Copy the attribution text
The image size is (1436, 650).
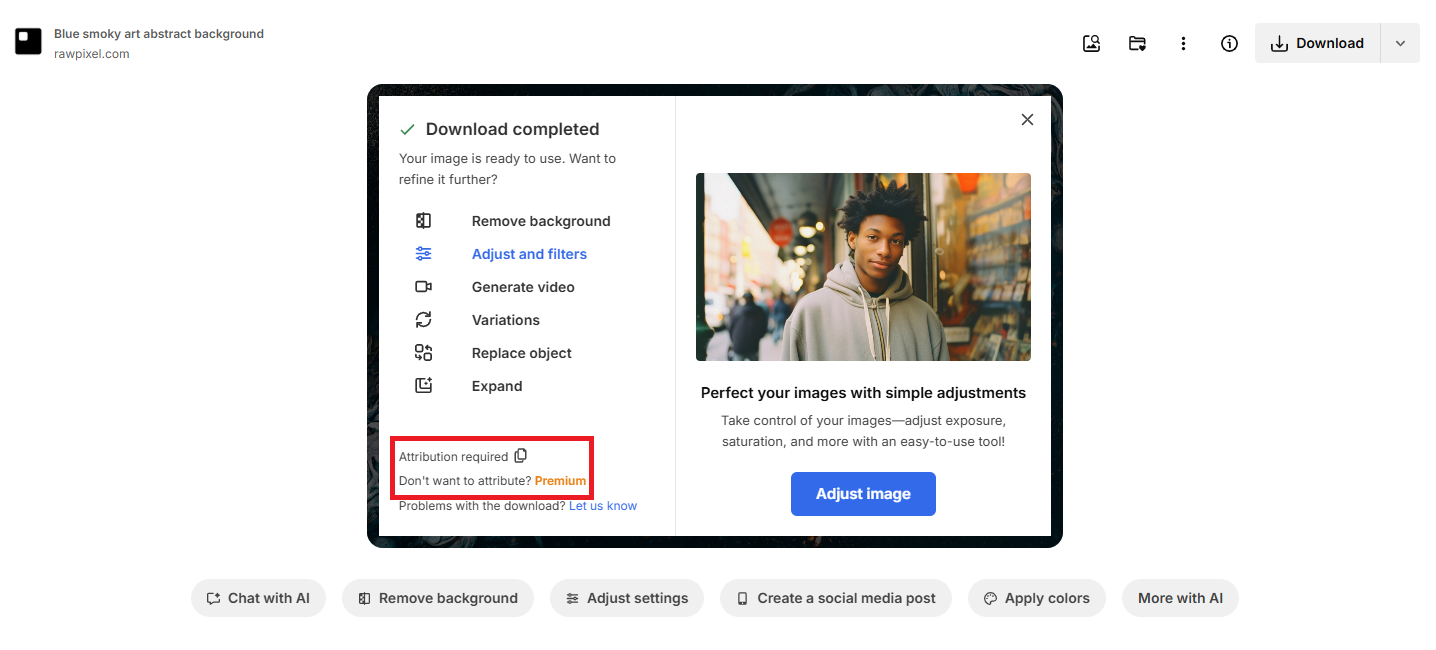[520, 455]
